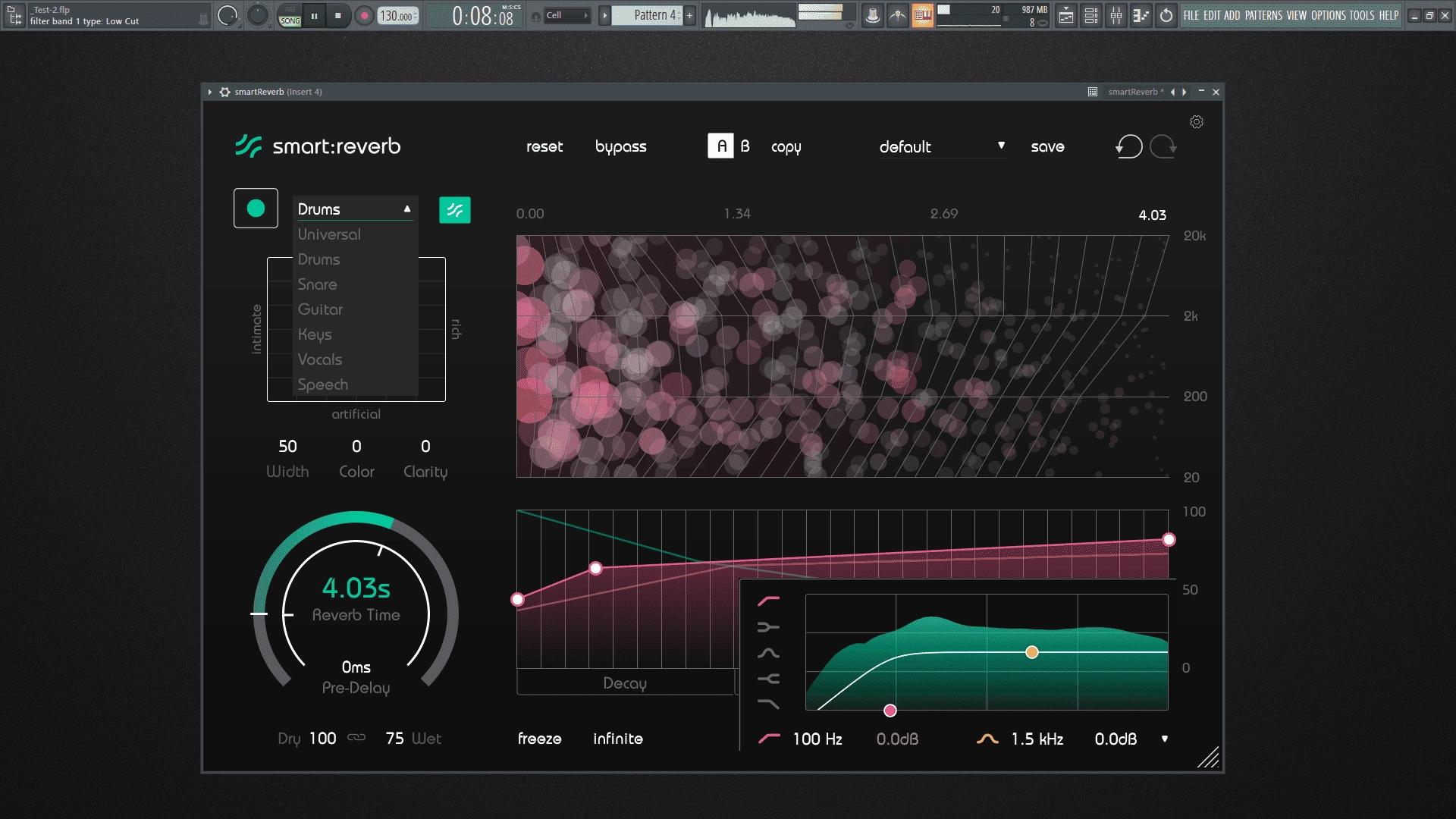Toggle the FL Studio metronome icon

click(873, 15)
